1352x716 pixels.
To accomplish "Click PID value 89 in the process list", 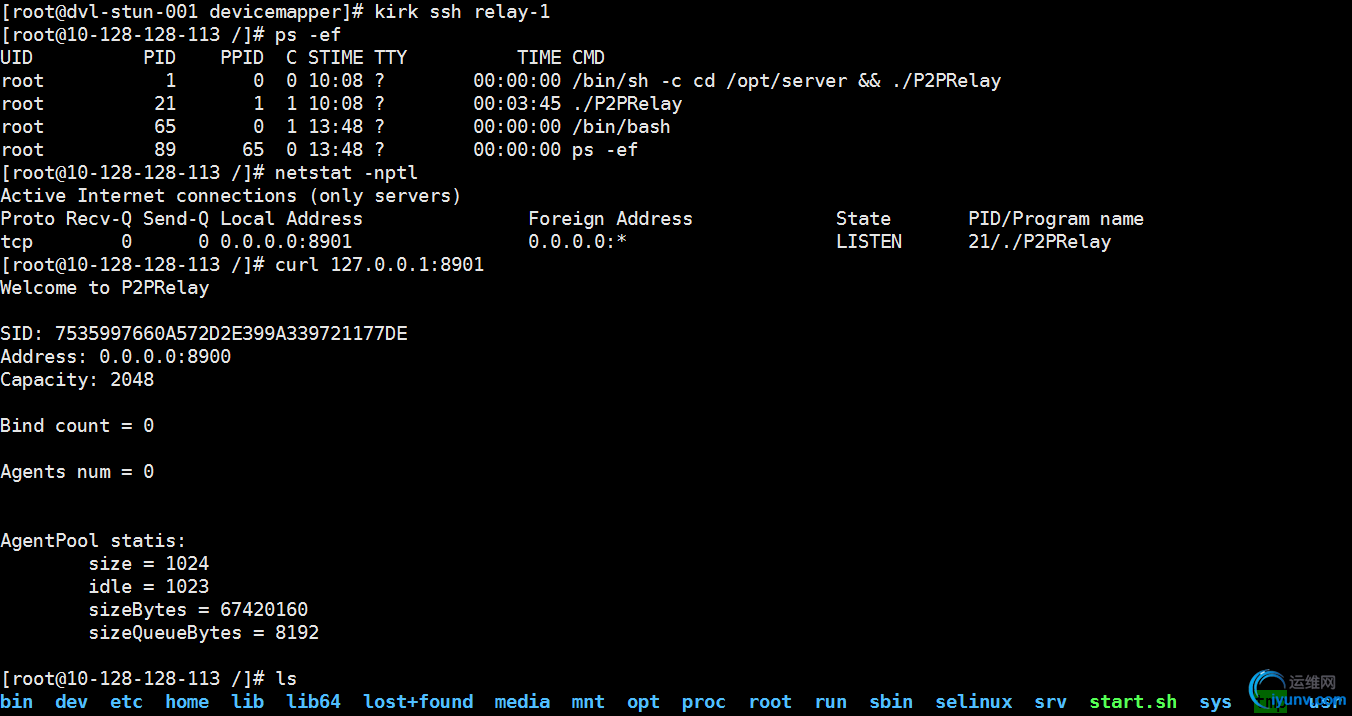I will point(165,150).
